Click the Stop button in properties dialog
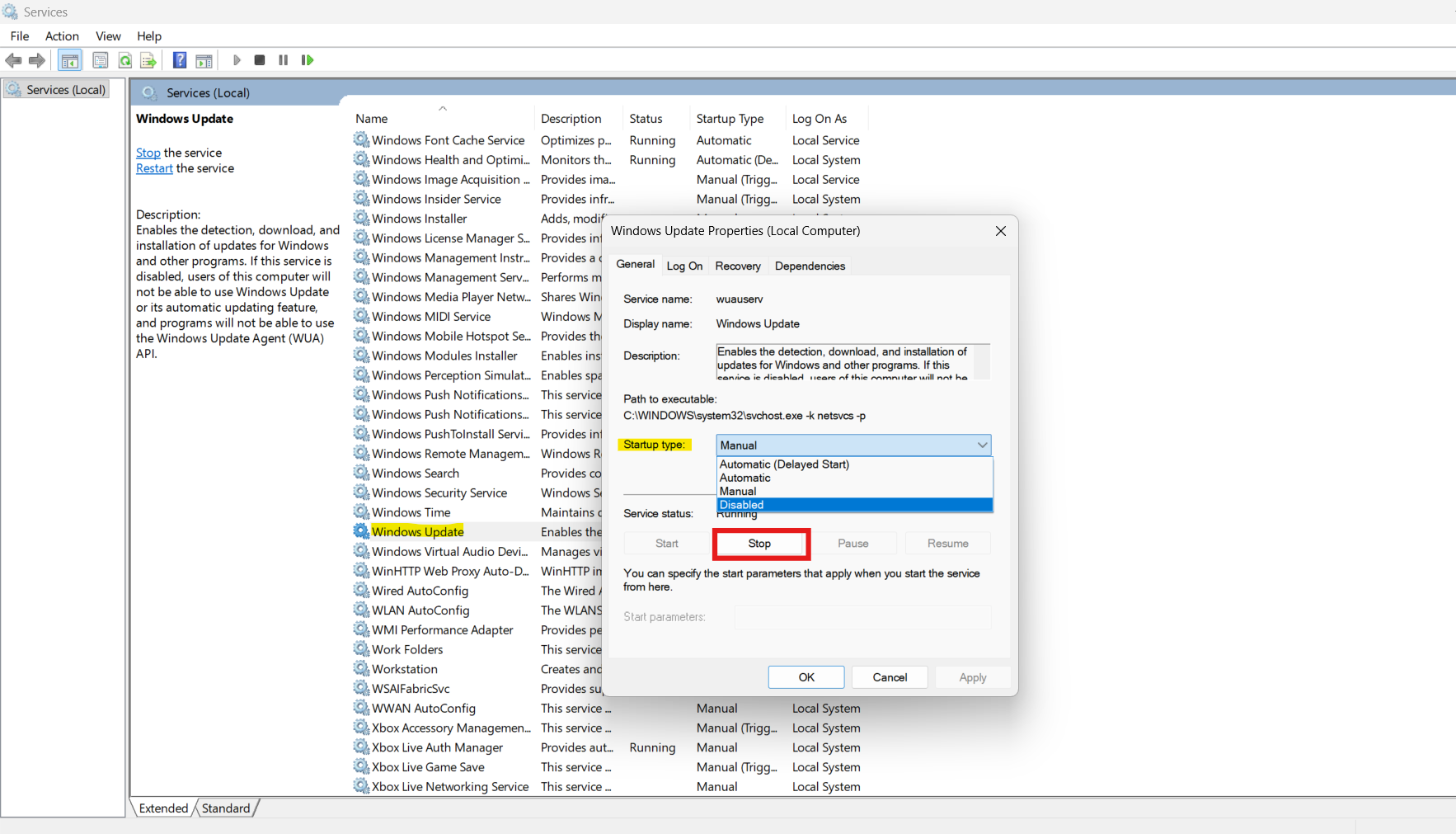The width and height of the screenshot is (1456, 834). point(759,544)
